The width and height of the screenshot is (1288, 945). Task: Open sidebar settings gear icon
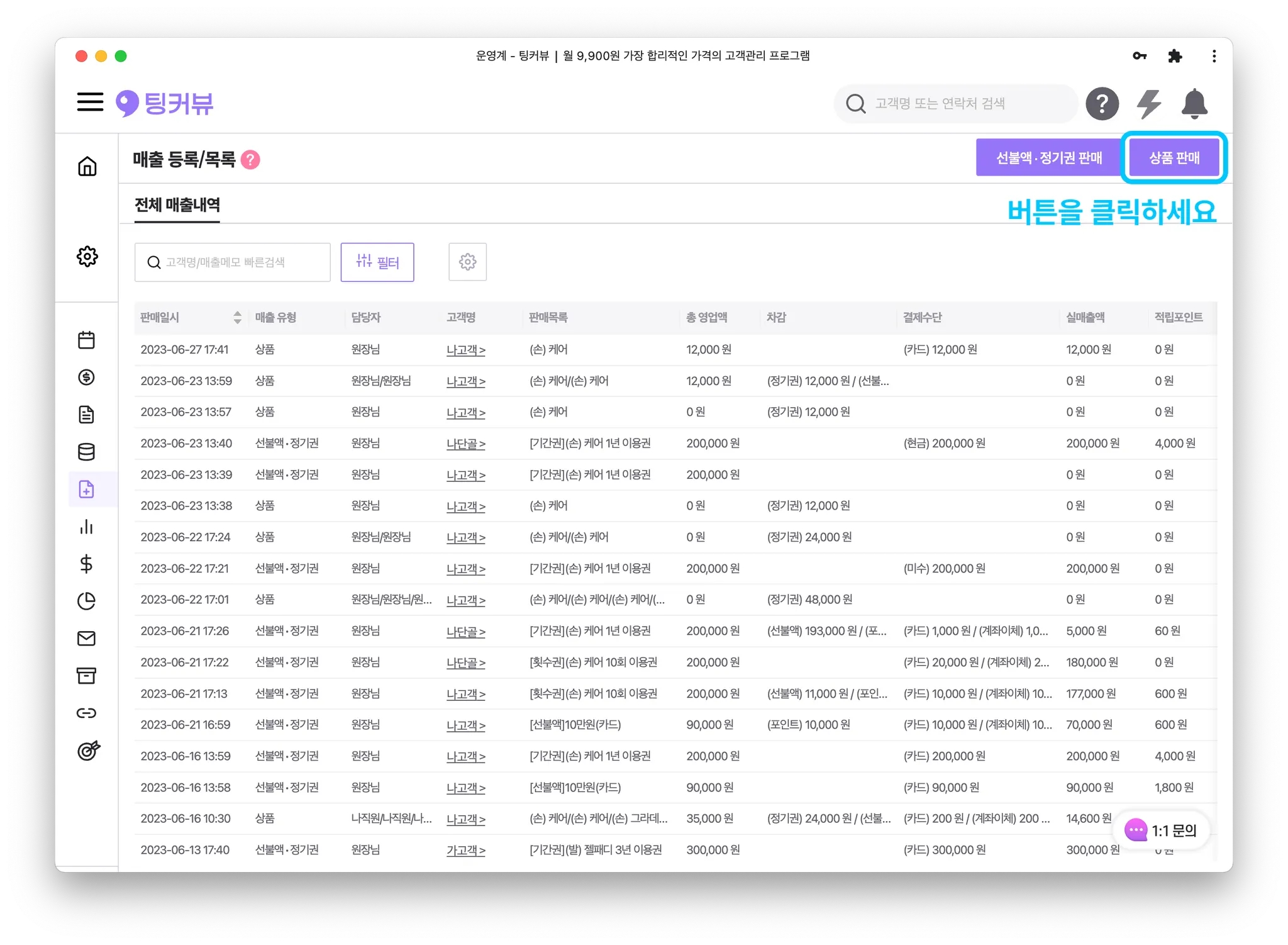pyautogui.click(x=87, y=256)
